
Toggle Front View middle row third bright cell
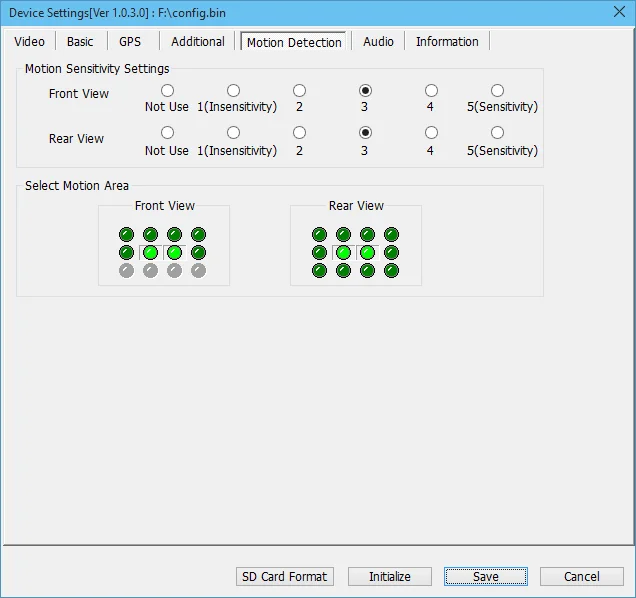pos(174,252)
